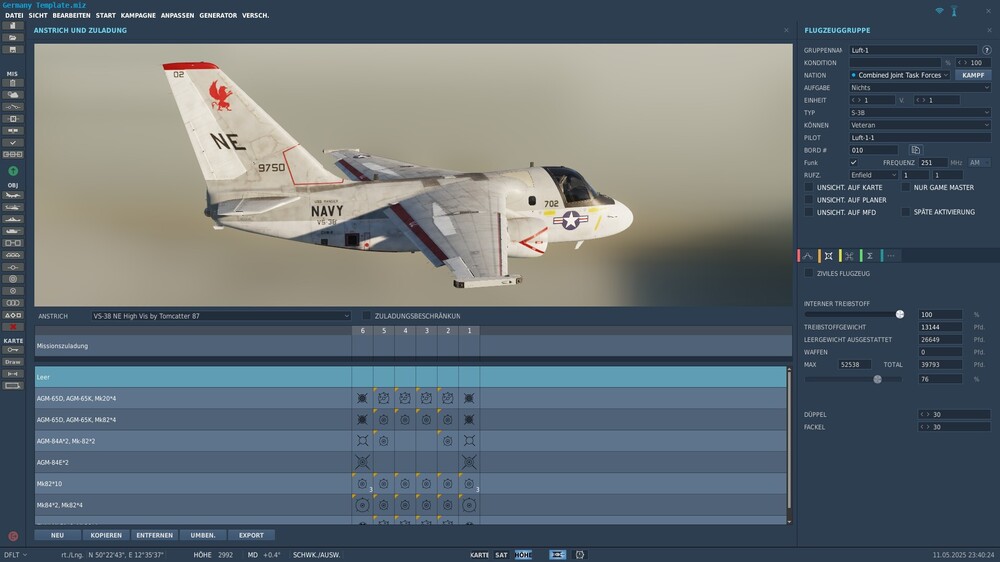1000x562 pixels.
Task: Switch to the SAT map mode
Action: tap(501, 555)
